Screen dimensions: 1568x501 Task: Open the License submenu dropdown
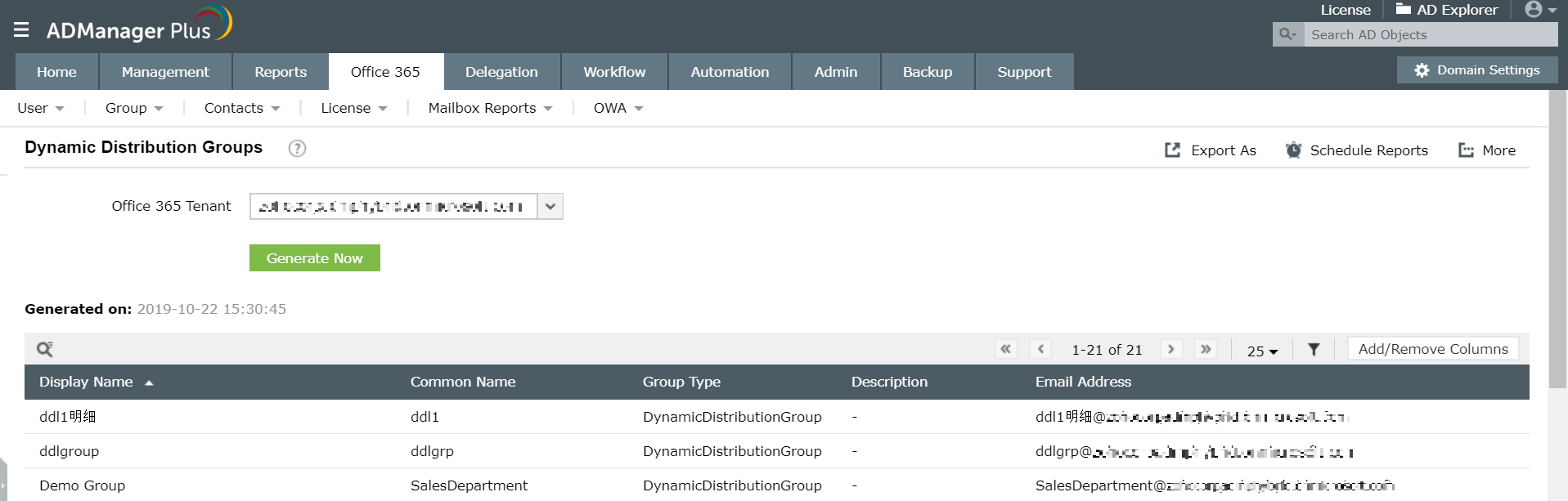(353, 108)
